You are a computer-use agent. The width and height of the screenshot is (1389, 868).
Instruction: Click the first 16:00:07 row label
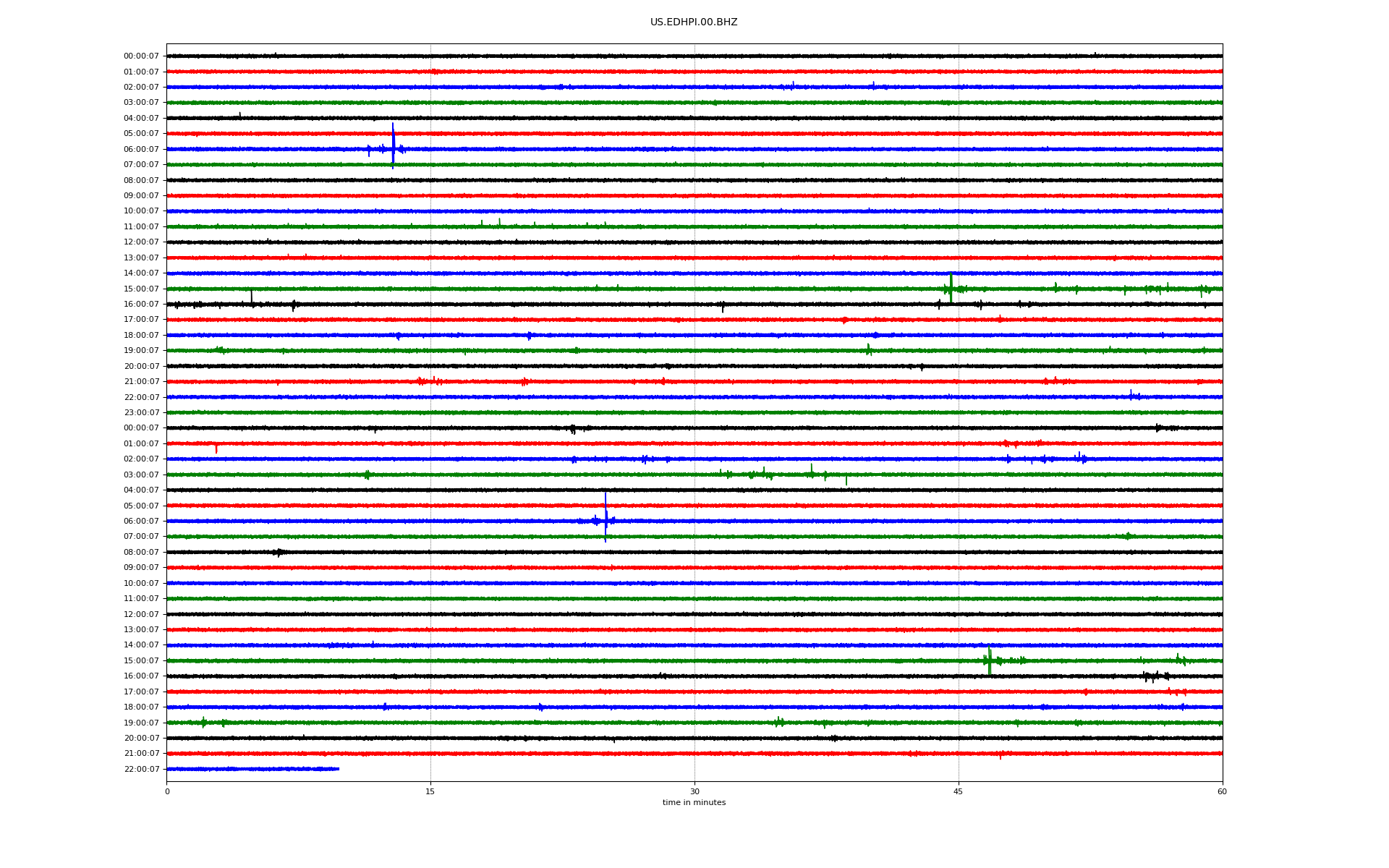click(141, 305)
